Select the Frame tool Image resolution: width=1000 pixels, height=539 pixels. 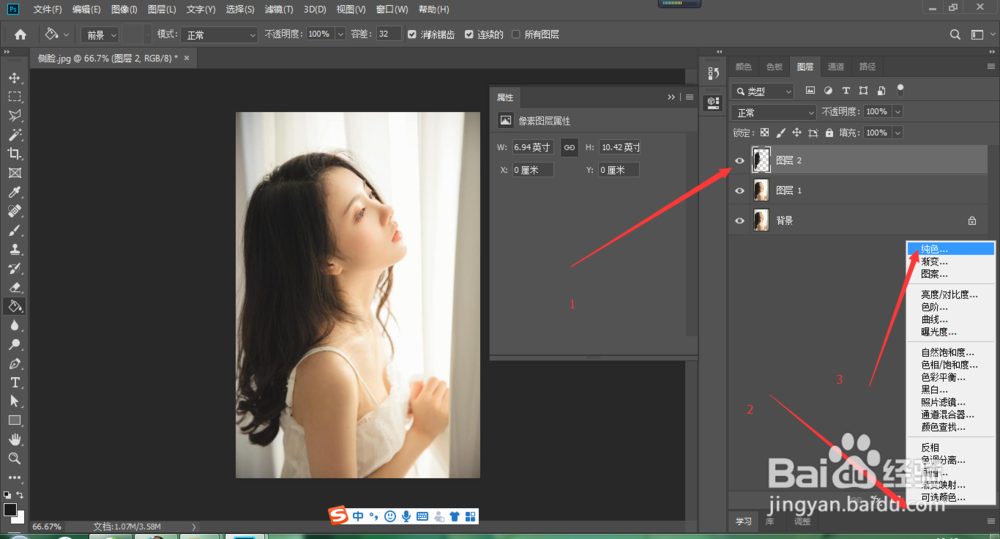click(x=14, y=173)
